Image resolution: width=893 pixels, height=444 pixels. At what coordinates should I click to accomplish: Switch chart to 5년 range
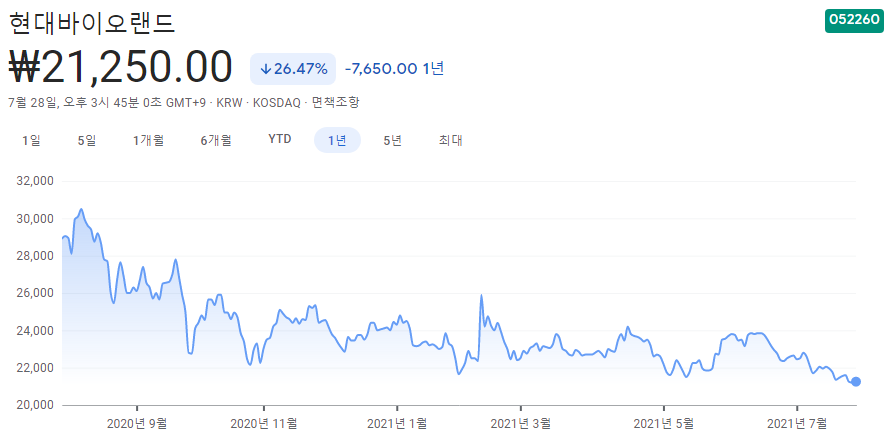coord(393,140)
